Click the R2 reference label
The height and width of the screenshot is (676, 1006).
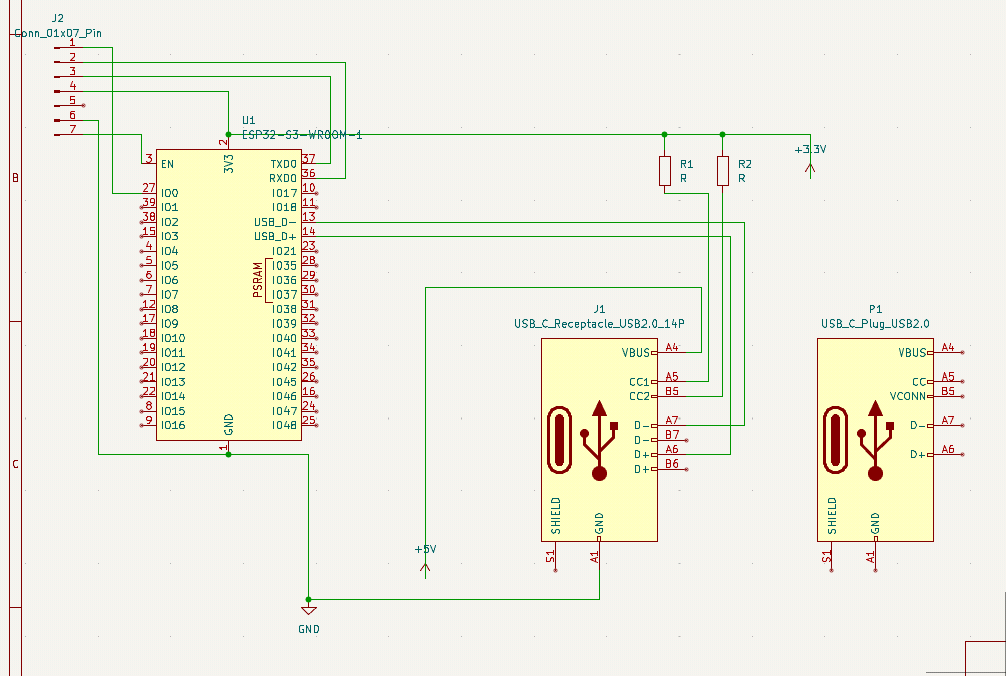[x=744, y=164]
